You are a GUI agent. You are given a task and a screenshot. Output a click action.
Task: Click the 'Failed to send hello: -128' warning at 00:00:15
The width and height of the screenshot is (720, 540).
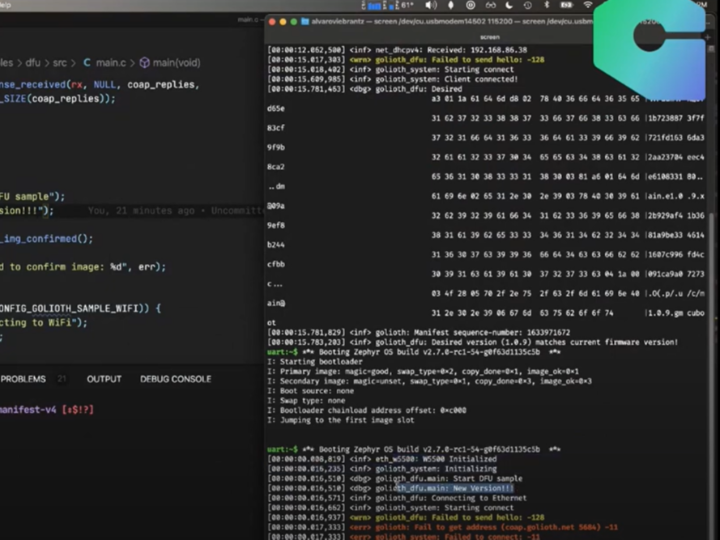tap(406, 60)
